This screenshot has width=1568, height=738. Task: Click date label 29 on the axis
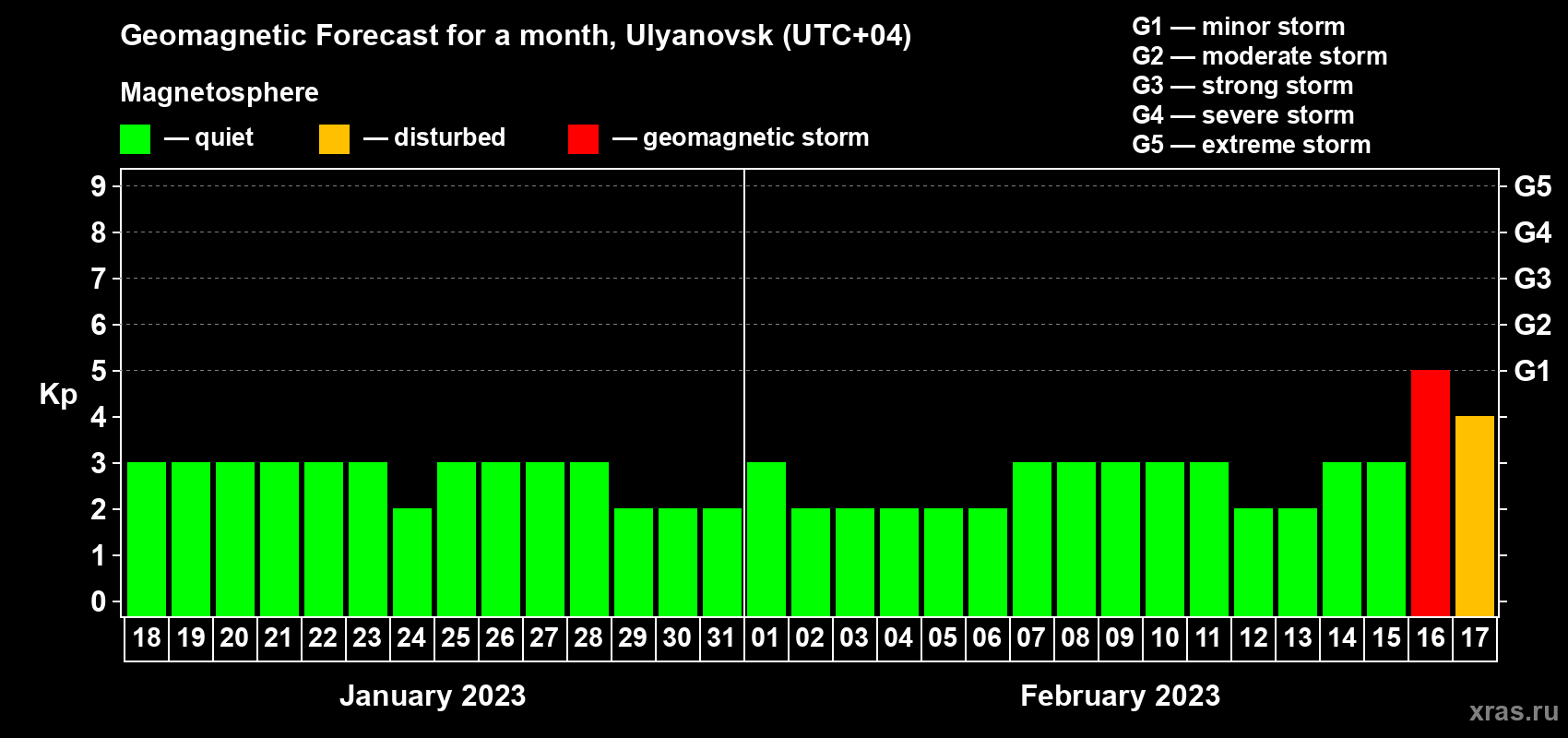tap(633, 638)
